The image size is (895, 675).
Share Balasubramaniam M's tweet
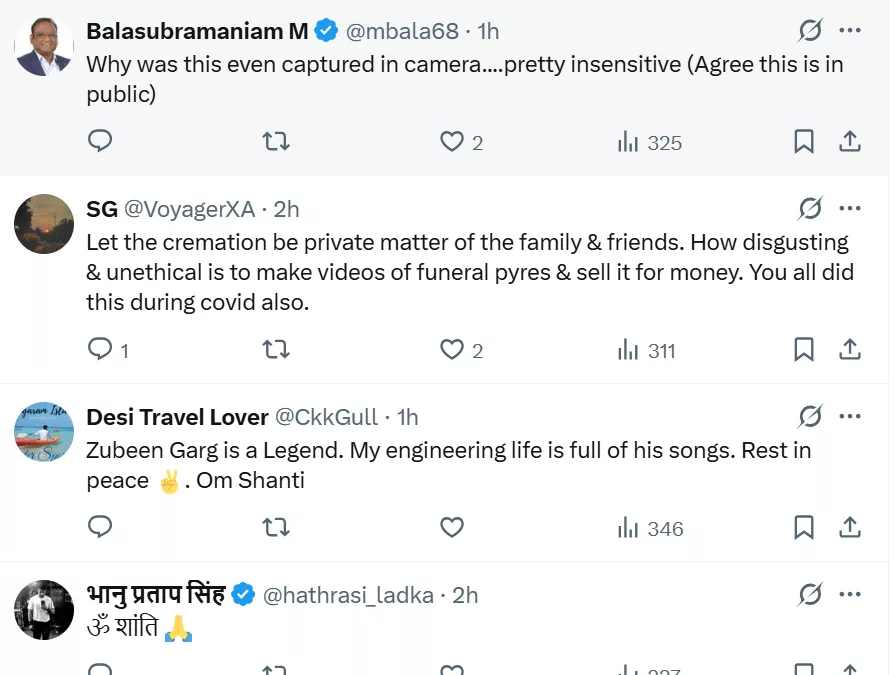(849, 142)
